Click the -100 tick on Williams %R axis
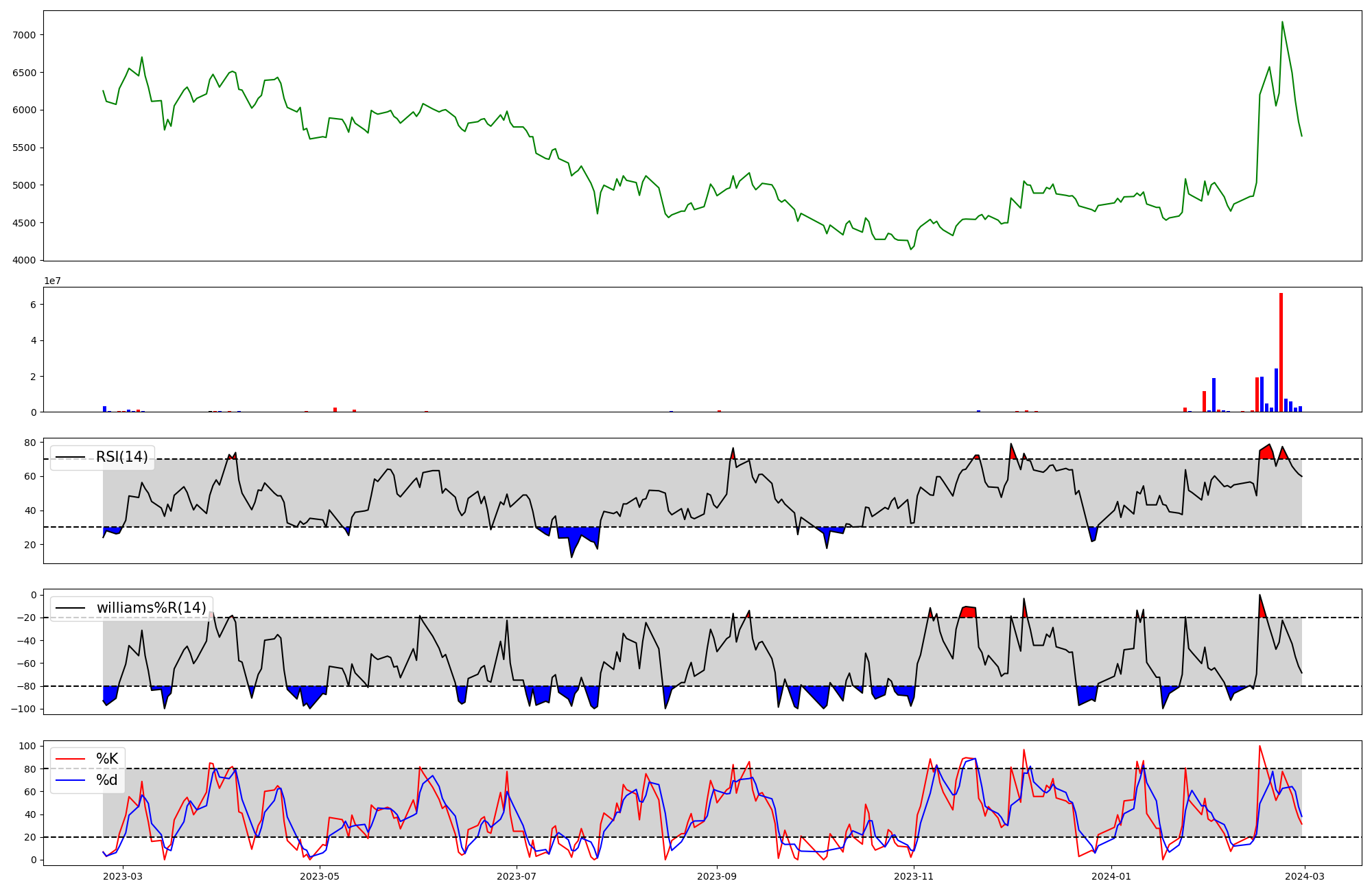This screenshot has width=1372, height=892. [x=25, y=709]
